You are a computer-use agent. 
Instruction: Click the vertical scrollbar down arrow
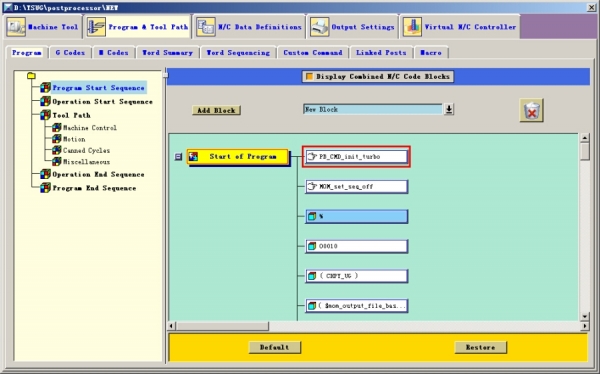584,316
